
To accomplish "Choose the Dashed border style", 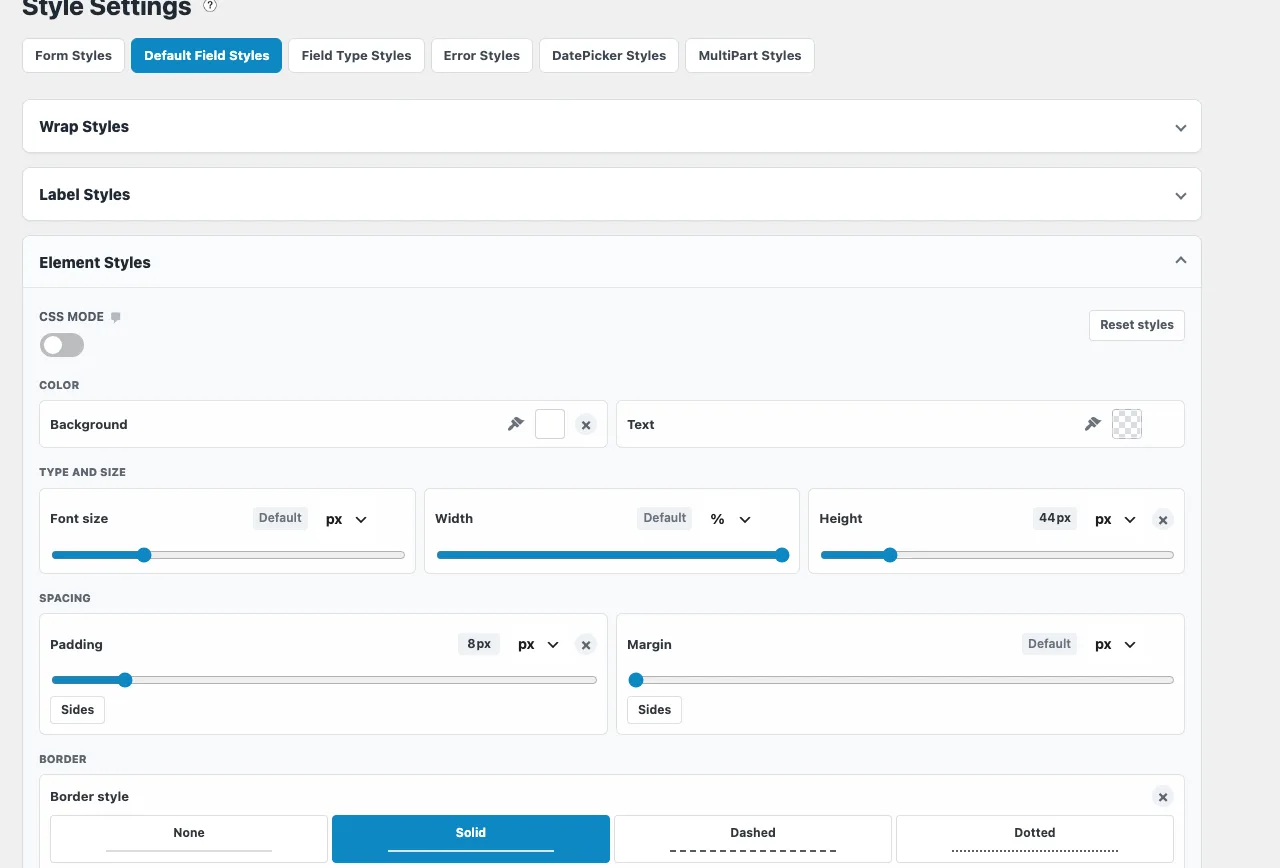I will tap(753, 838).
